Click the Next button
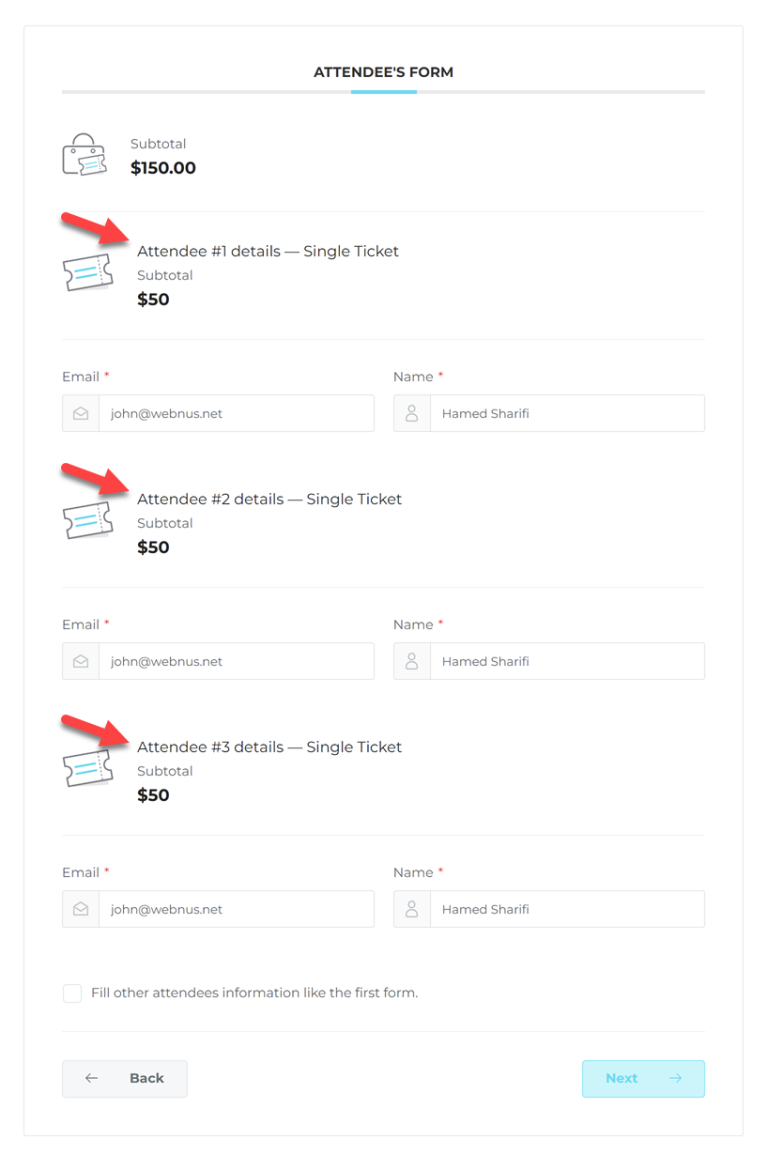Viewport: 768px width, 1155px height. pyautogui.click(x=643, y=1078)
